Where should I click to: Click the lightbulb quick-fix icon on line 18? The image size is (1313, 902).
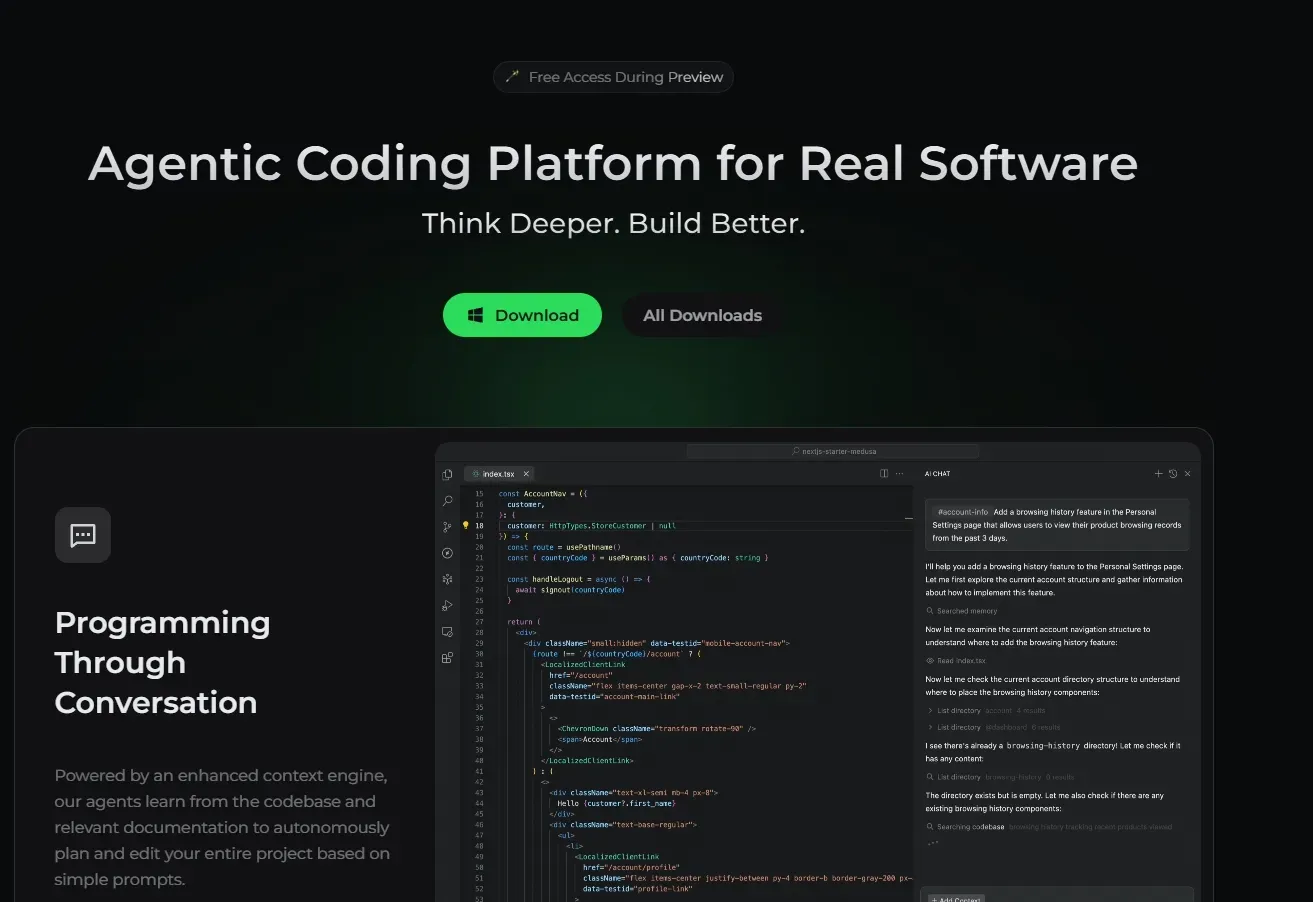pos(465,525)
